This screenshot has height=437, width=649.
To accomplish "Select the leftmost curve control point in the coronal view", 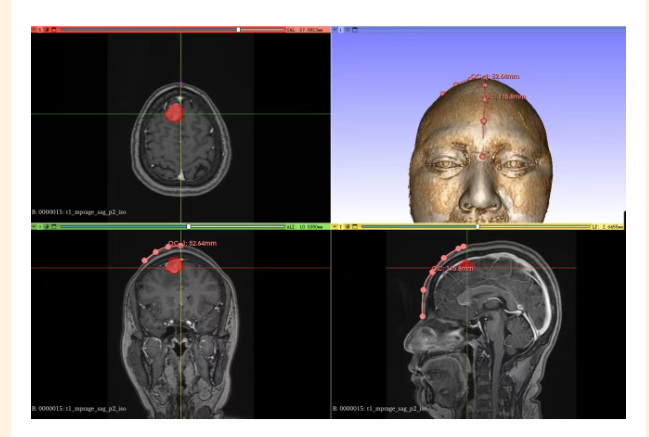I will [144, 260].
